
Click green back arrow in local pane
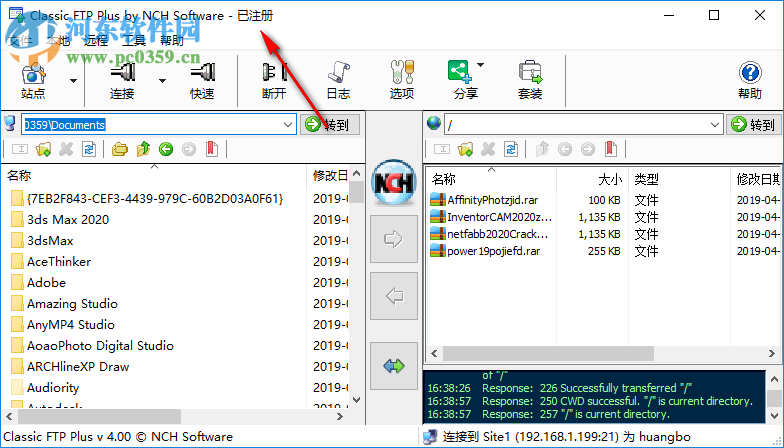coord(166,149)
